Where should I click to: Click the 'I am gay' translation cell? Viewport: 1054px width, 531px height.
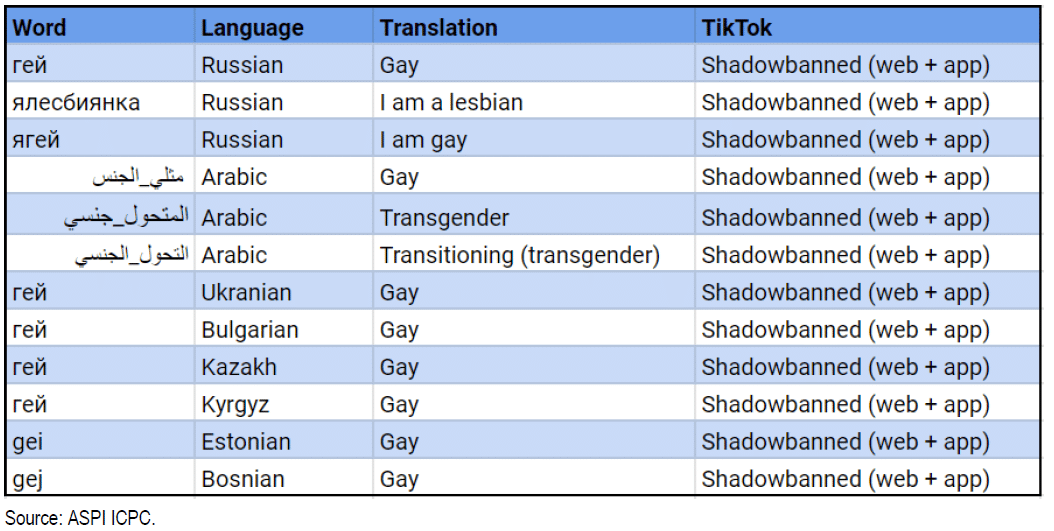(424, 140)
